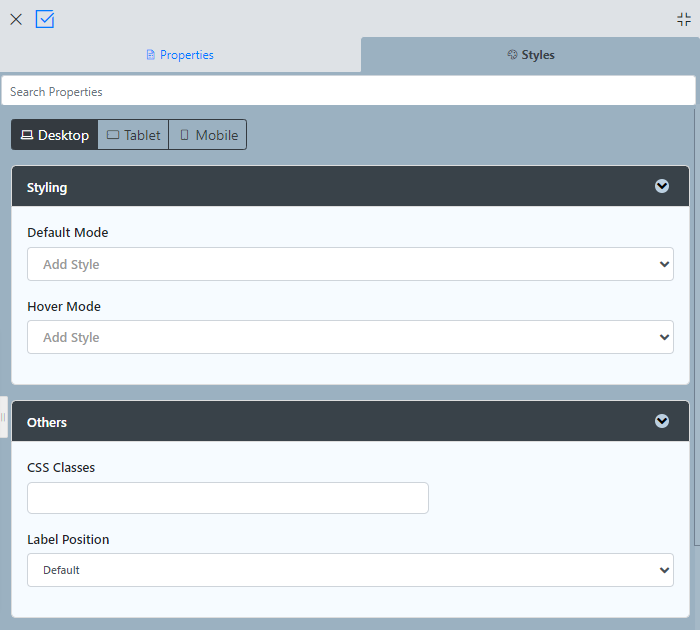Select the Mobile device view
Viewport: 700px width, 630px height.
(208, 135)
